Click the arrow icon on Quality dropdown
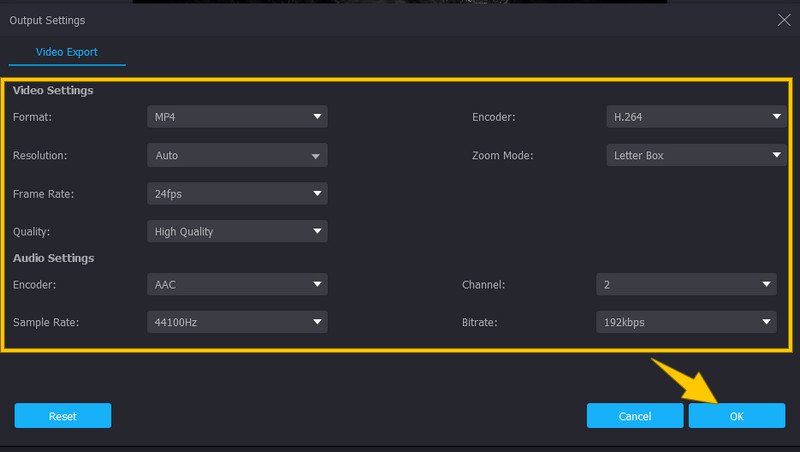800x452 pixels. (317, 232)
